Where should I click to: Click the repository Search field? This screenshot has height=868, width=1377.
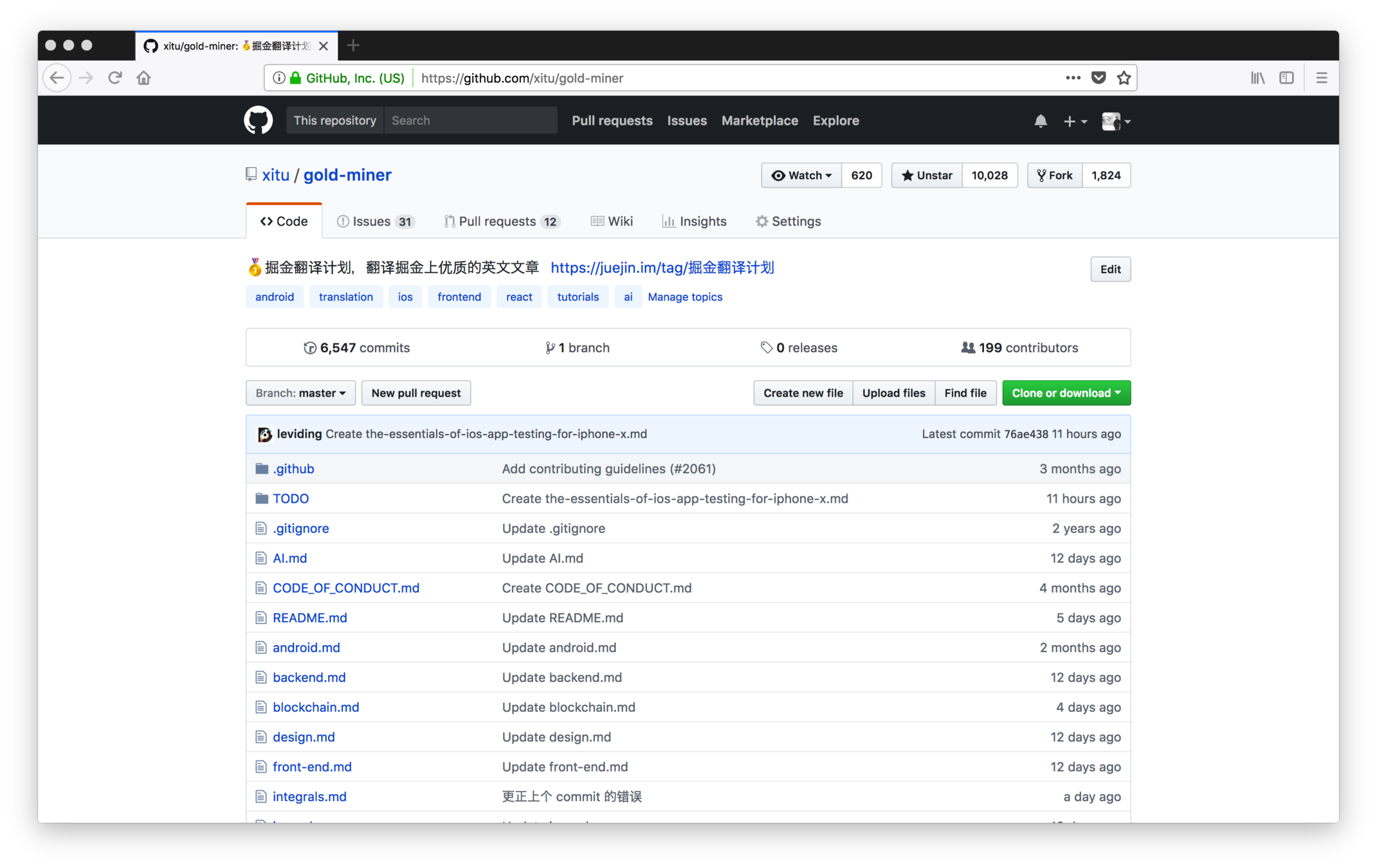pyautogui.click(x=470, y=120)
